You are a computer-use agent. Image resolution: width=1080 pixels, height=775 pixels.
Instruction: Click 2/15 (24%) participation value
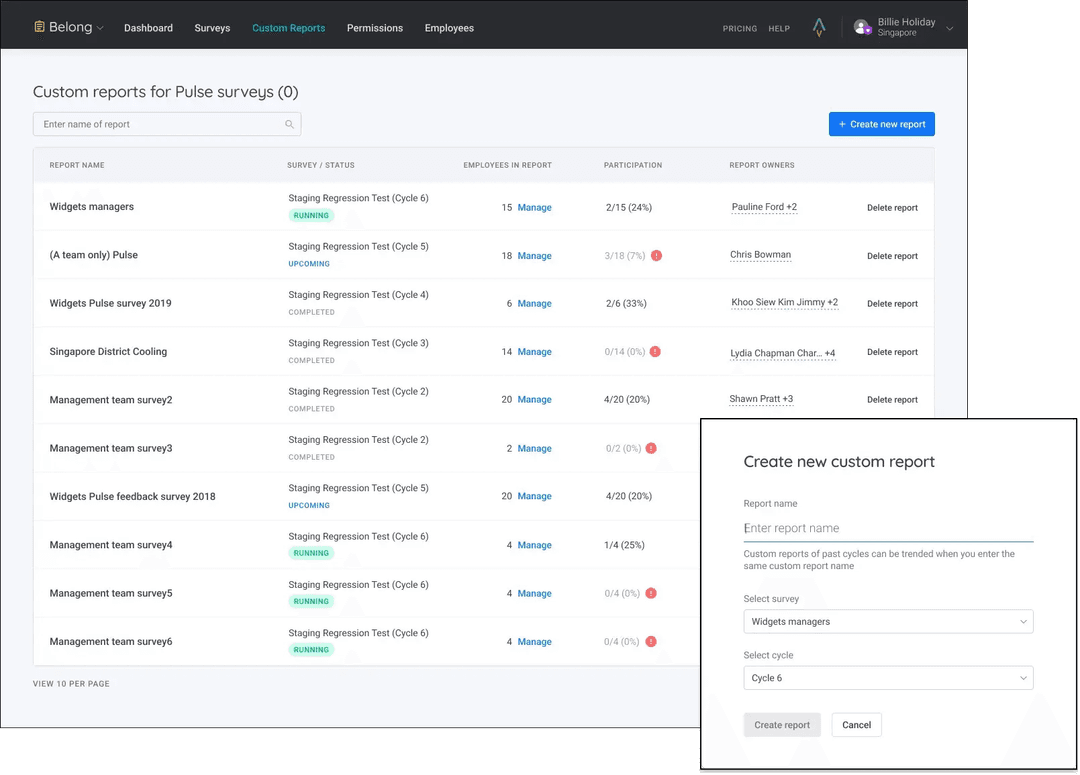pos(629,207)
